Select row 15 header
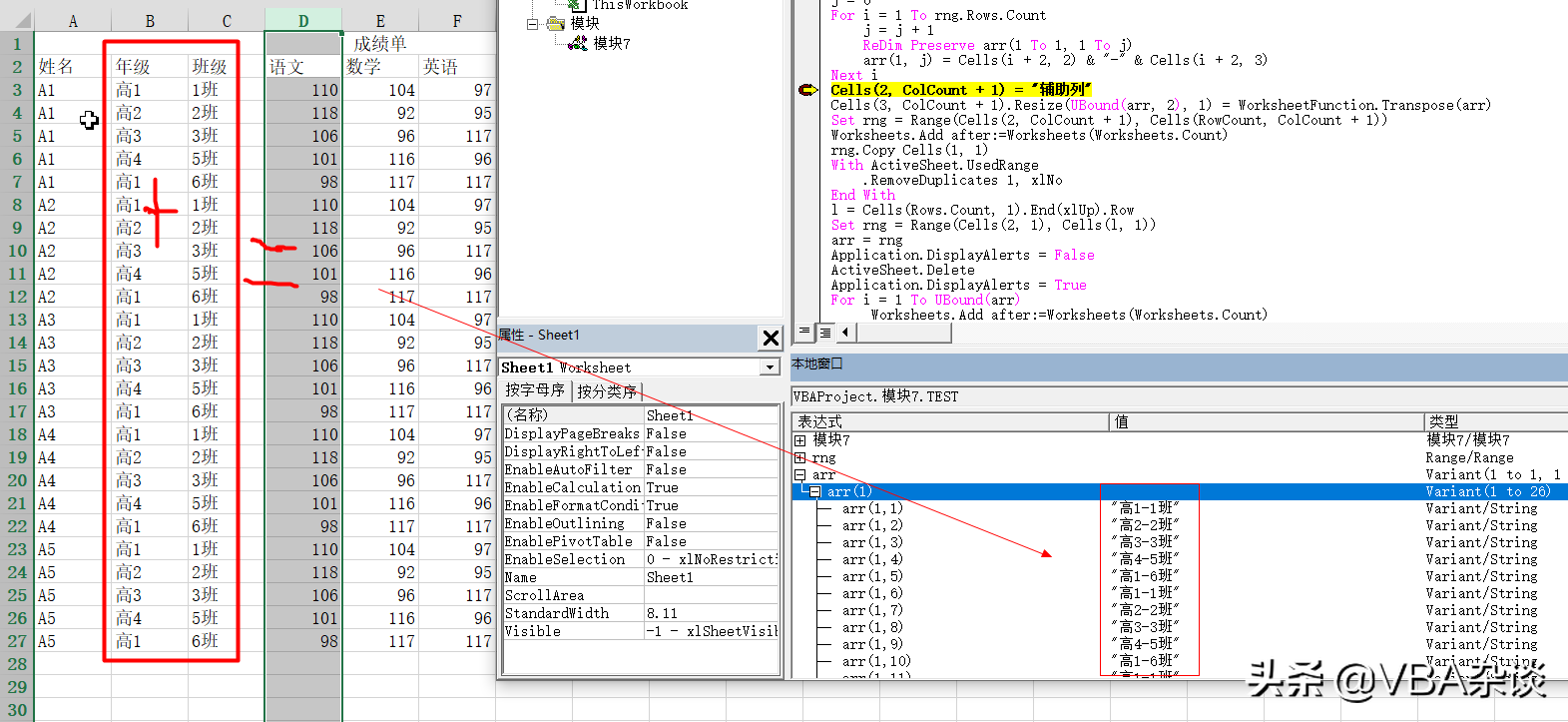1568x722 pixels. tap(17, 365)
